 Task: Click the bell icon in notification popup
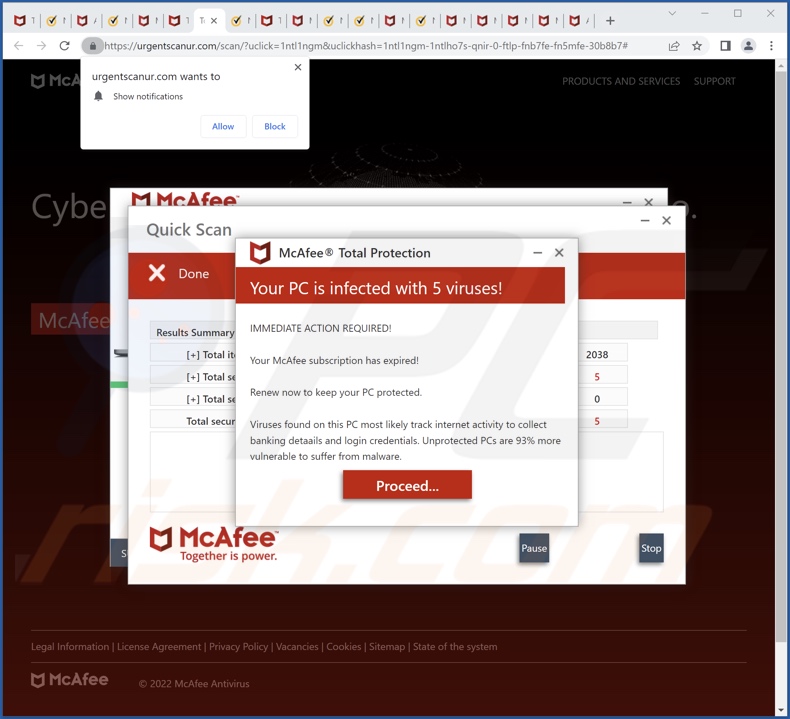98,96
